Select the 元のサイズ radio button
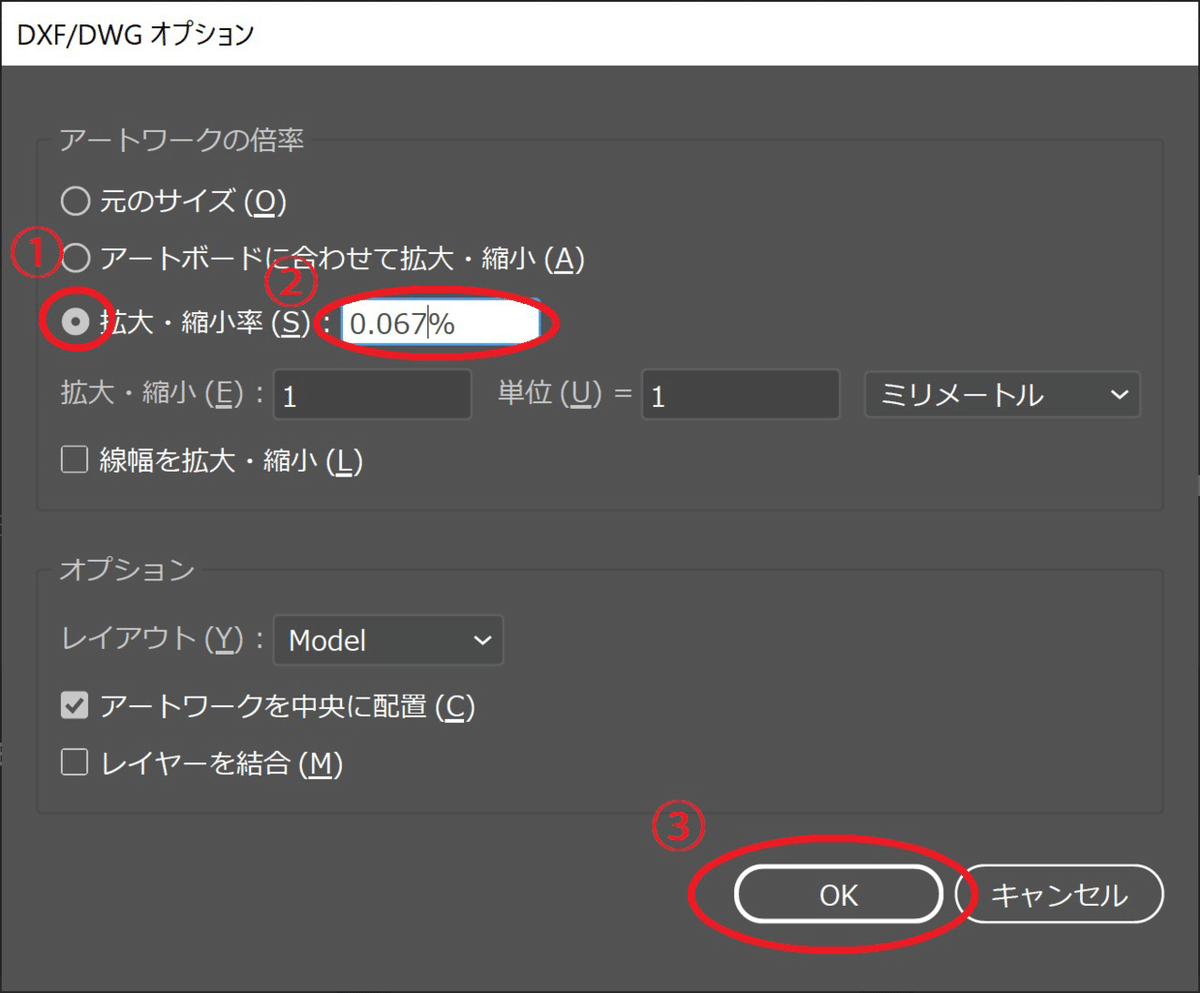 (x=75, y=201)
